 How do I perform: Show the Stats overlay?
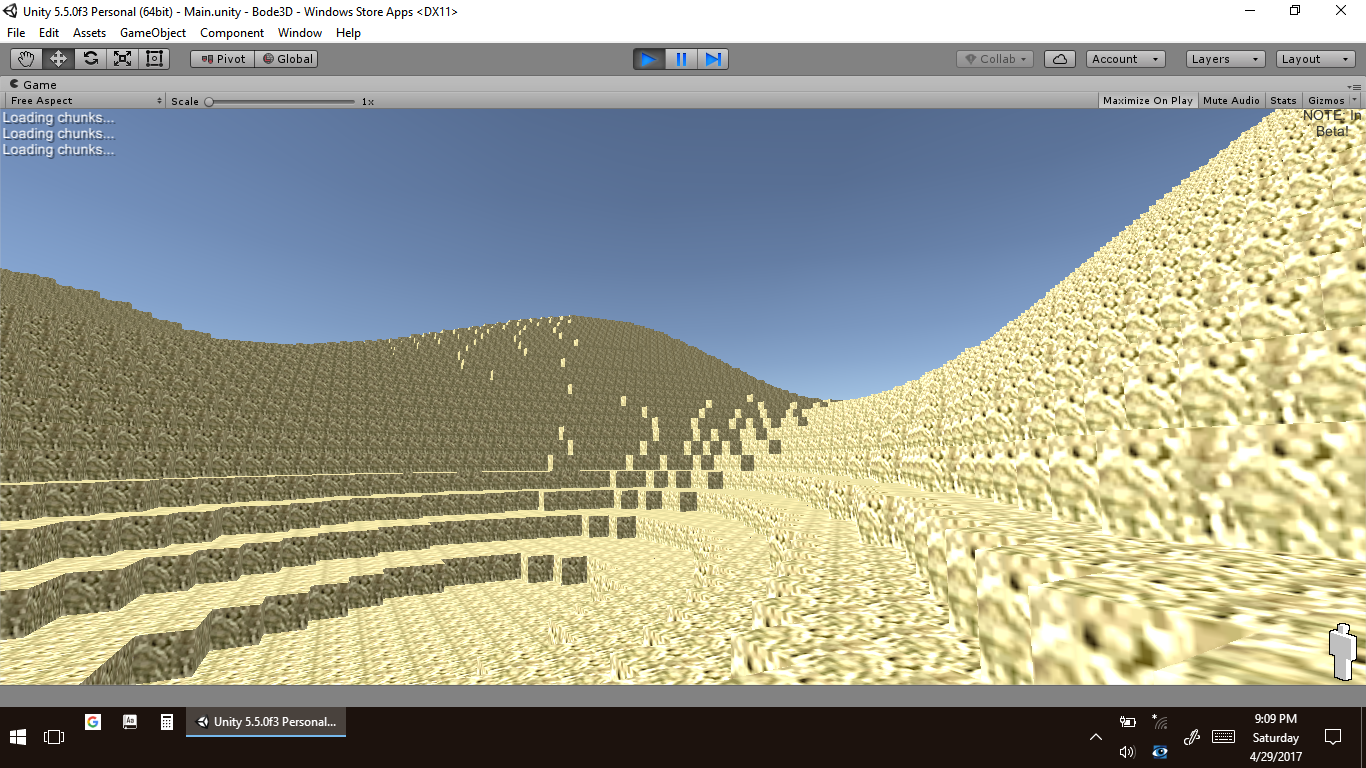click(1283, 101)
